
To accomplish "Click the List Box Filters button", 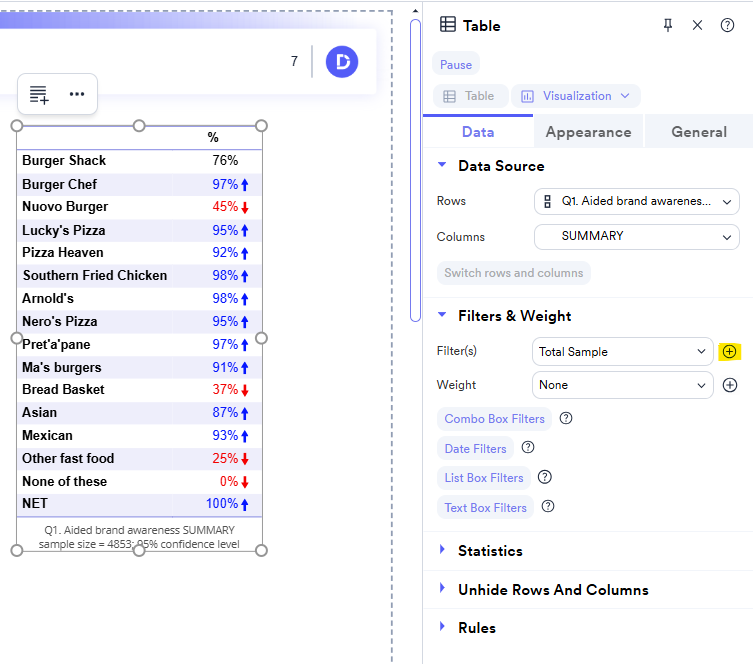I will click(484, 478).
